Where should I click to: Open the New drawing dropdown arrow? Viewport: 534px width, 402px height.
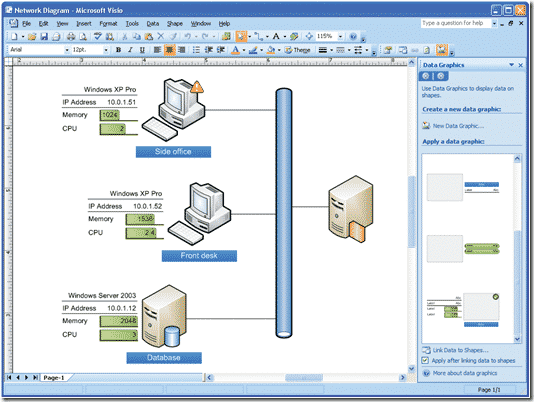tap(23, 36)
